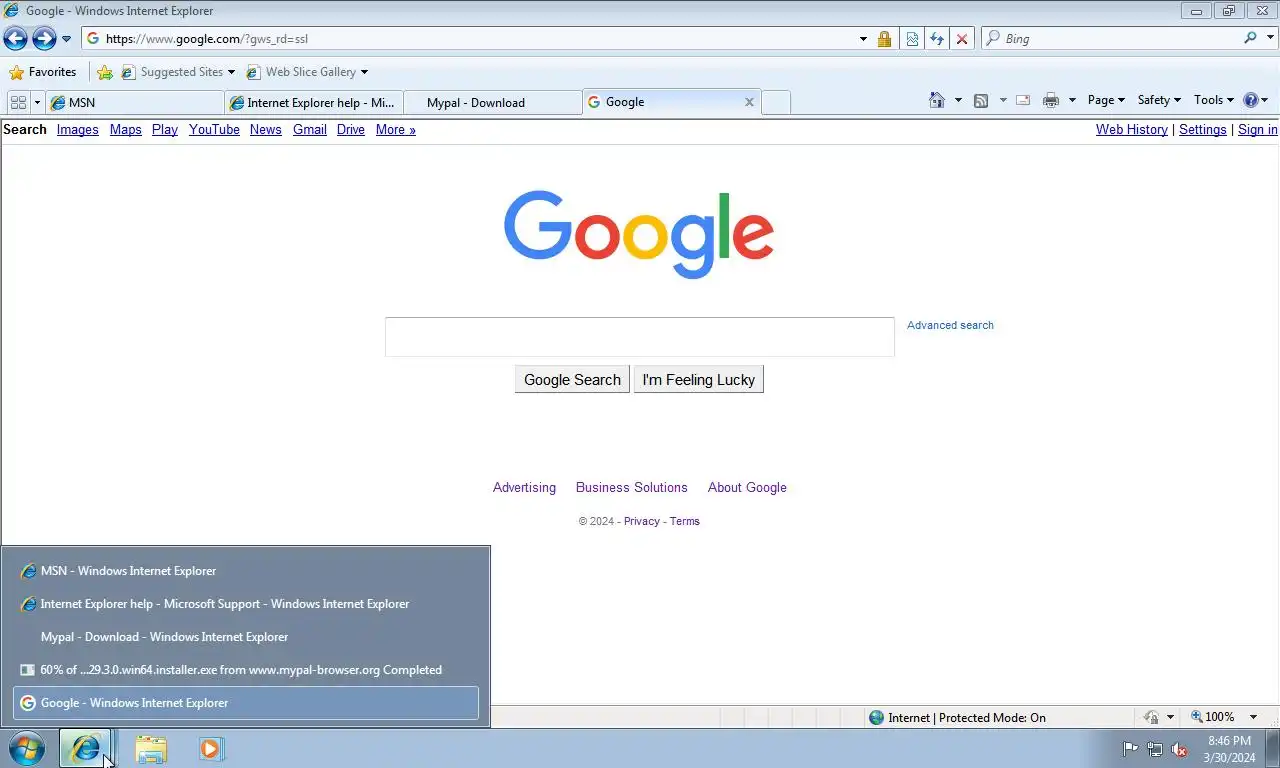This screenshot has width=1280, height=768.
Task: Click the Home icon in command bar
Action: pyautogui.click(x=937, y=100)
